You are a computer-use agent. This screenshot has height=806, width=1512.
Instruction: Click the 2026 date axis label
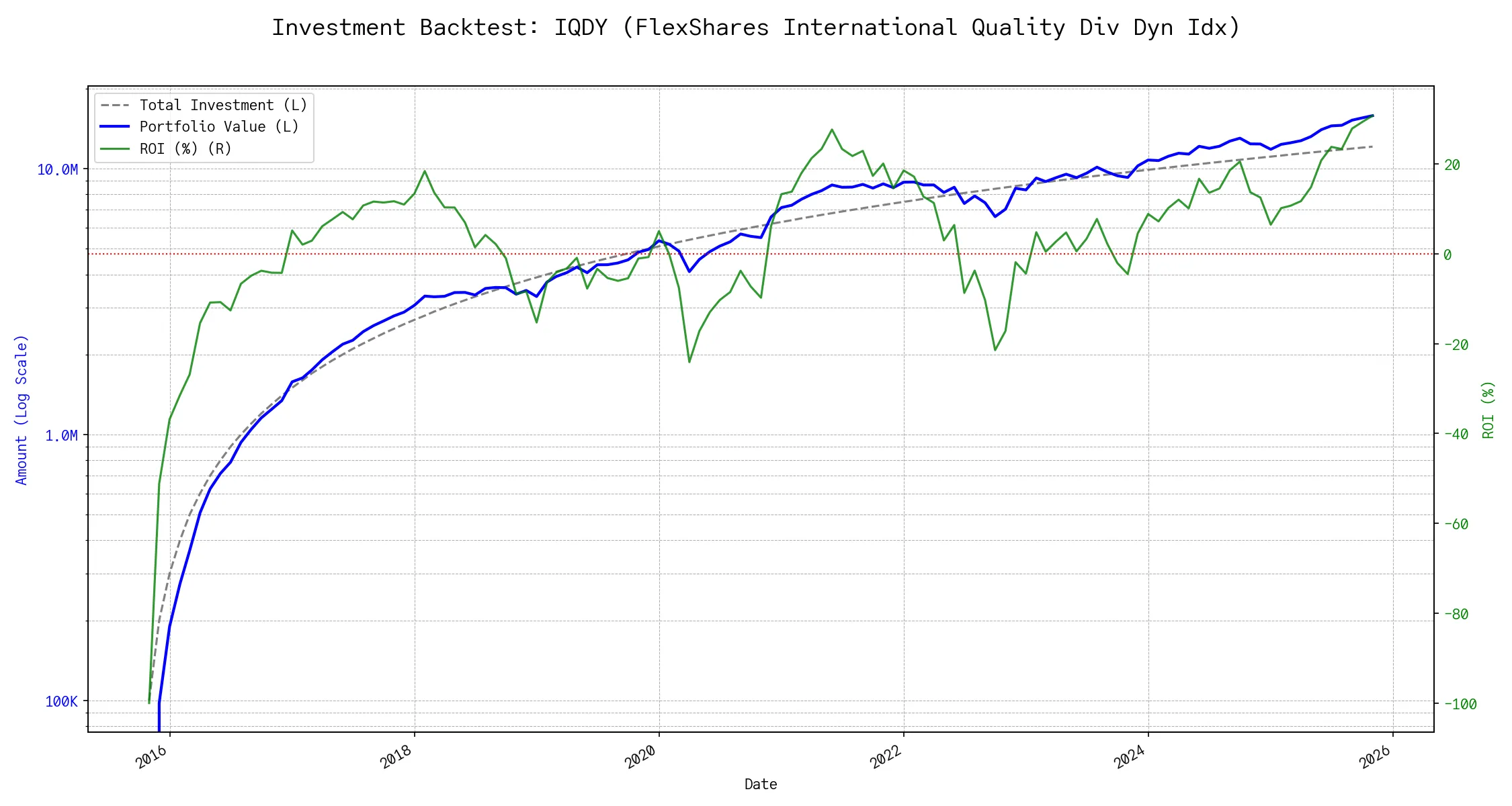click(x=1375, y=757)
